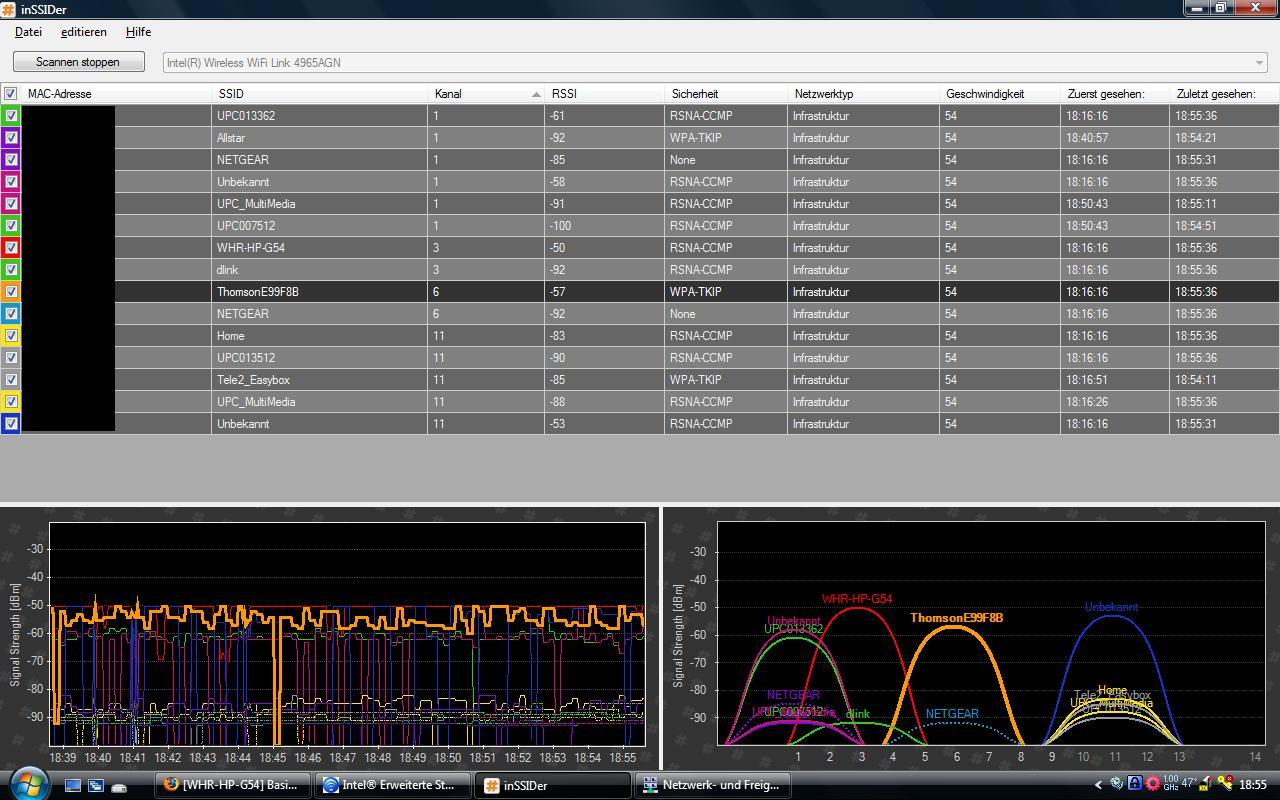The image size is (1280, 800).
Task: Uncheck the UPC007512 network checkbox
Action: (x=11, y=225)
